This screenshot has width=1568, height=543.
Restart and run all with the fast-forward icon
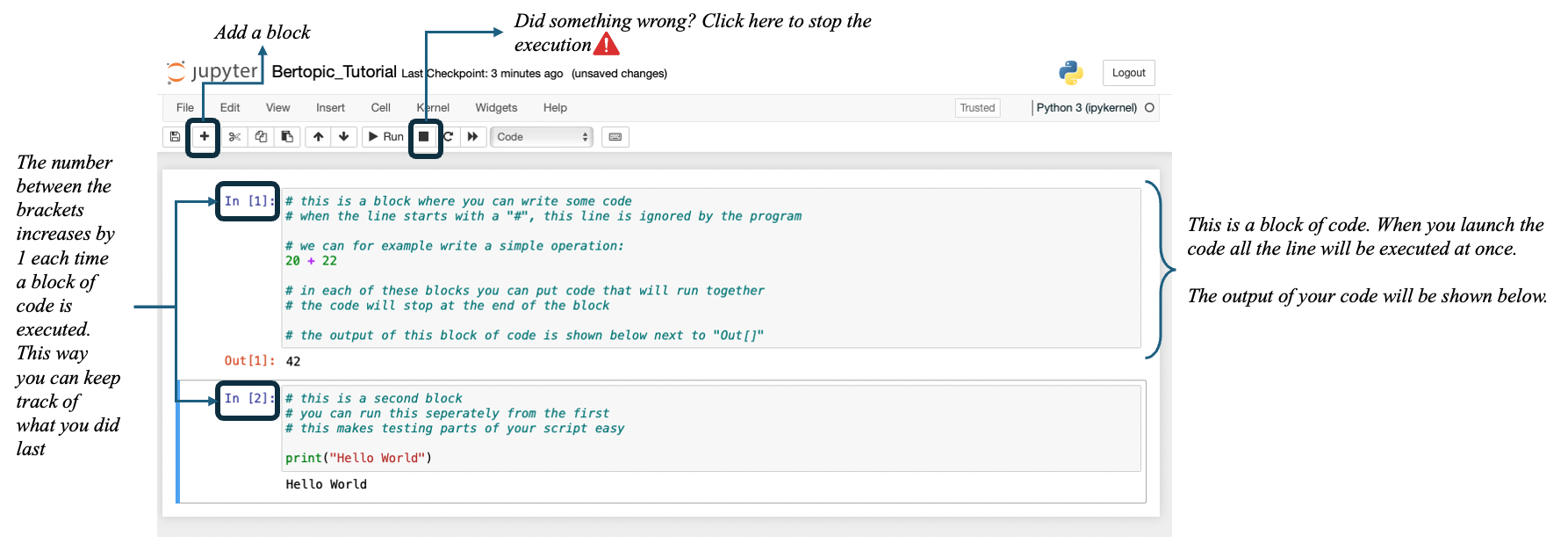point(473,137)
